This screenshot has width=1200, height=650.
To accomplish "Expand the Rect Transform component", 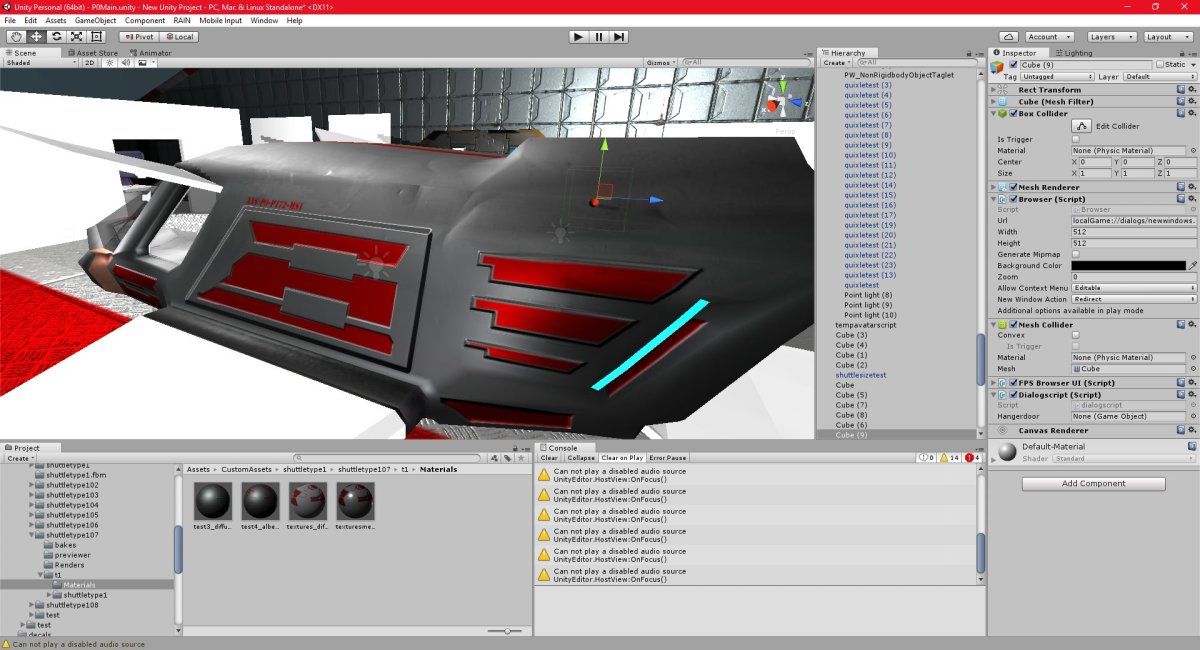I will tap(994, 90).
